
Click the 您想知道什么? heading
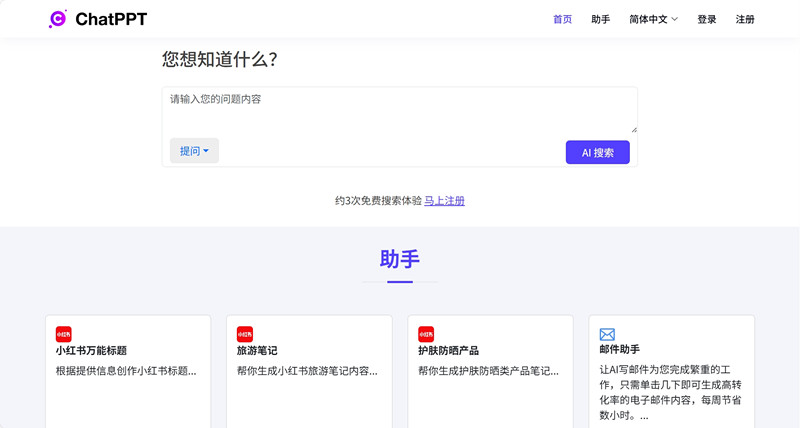tap(220, 59)
